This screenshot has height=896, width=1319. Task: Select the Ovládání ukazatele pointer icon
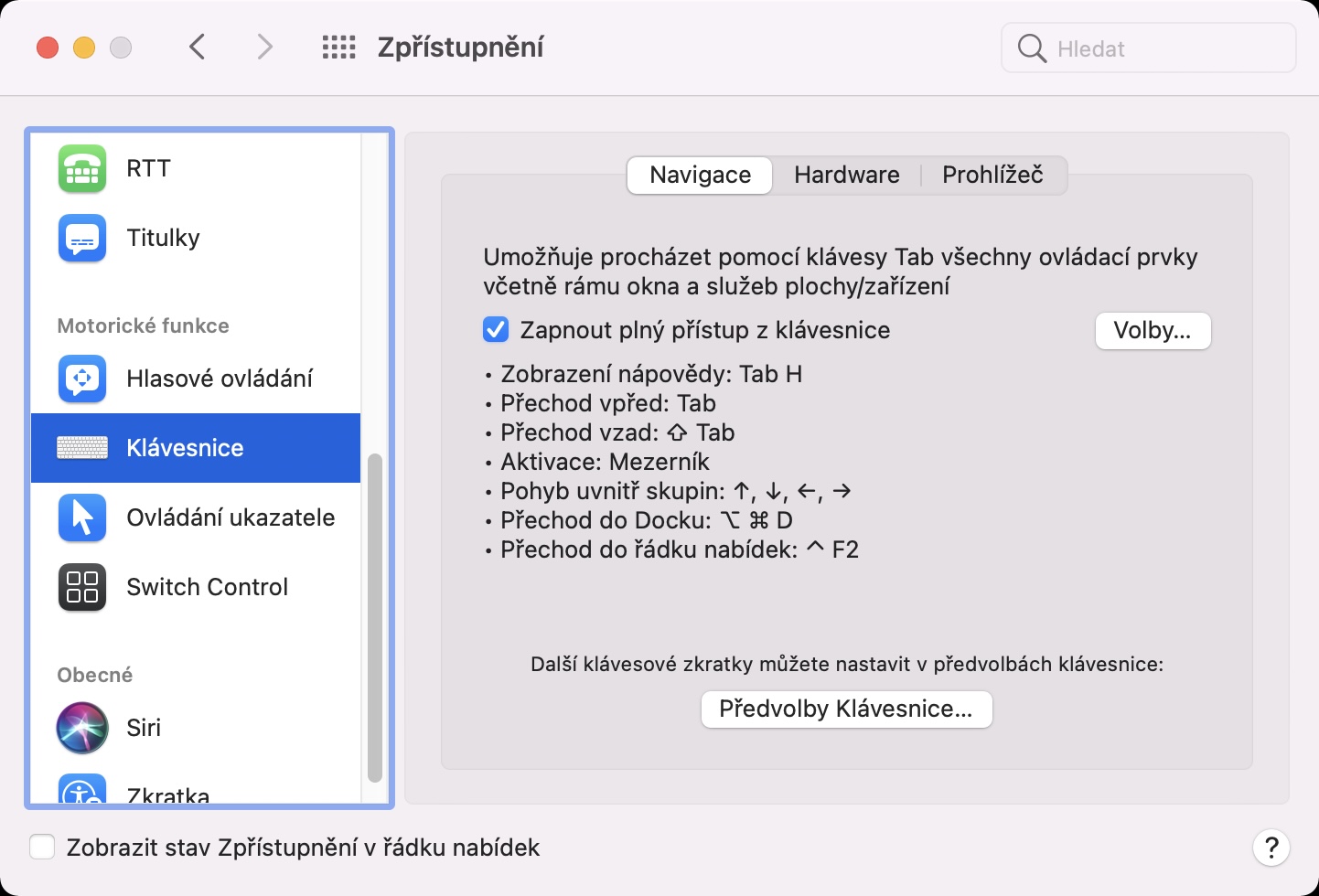point(82,518)
